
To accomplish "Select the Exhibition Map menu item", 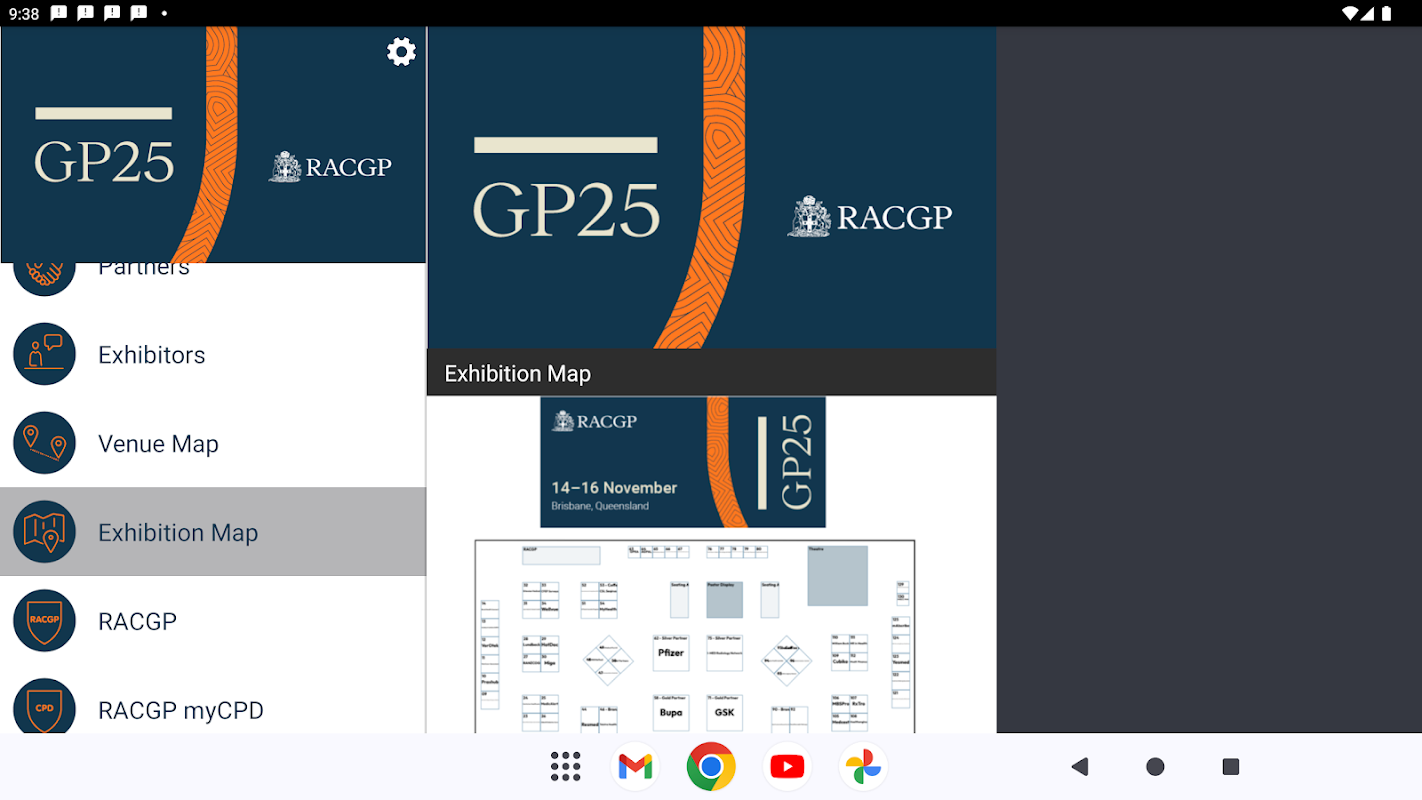I will (x=213, y=532).
